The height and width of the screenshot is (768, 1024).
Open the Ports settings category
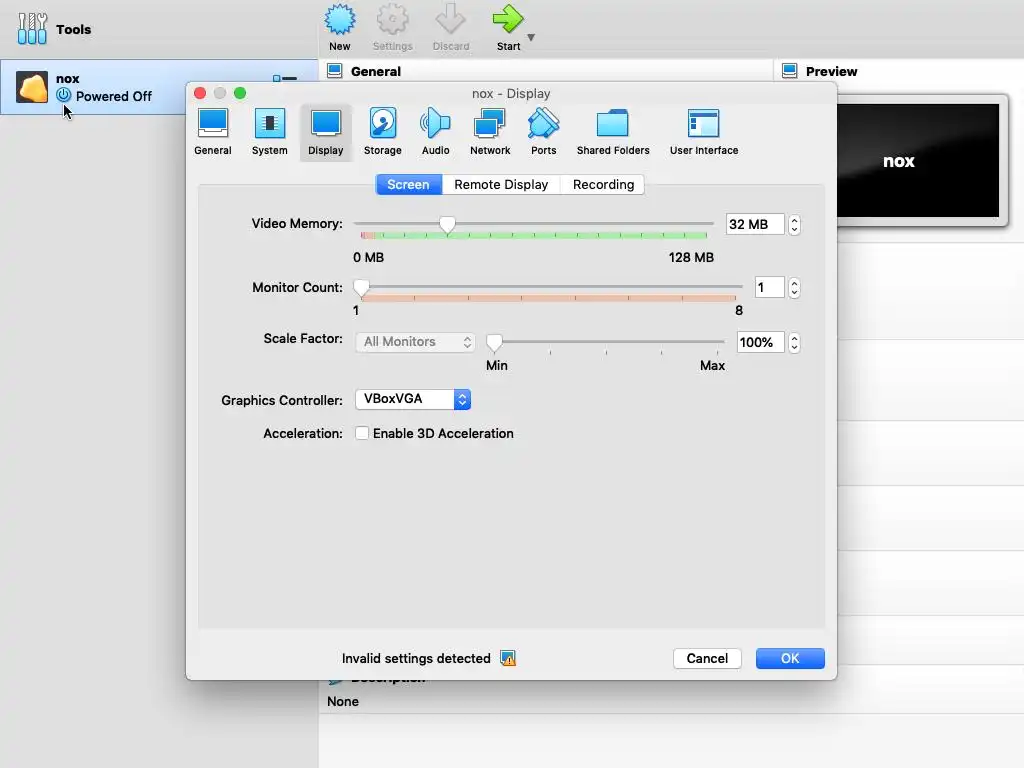pos(543,131)
